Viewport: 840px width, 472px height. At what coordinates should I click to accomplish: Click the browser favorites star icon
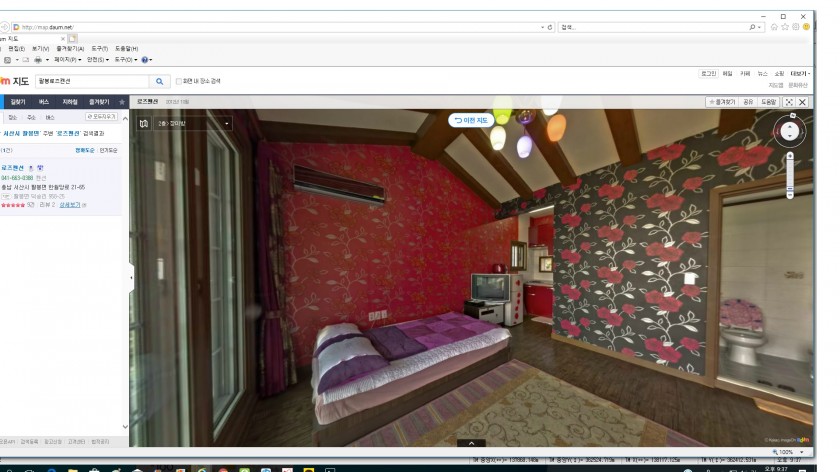click(785, 27)
